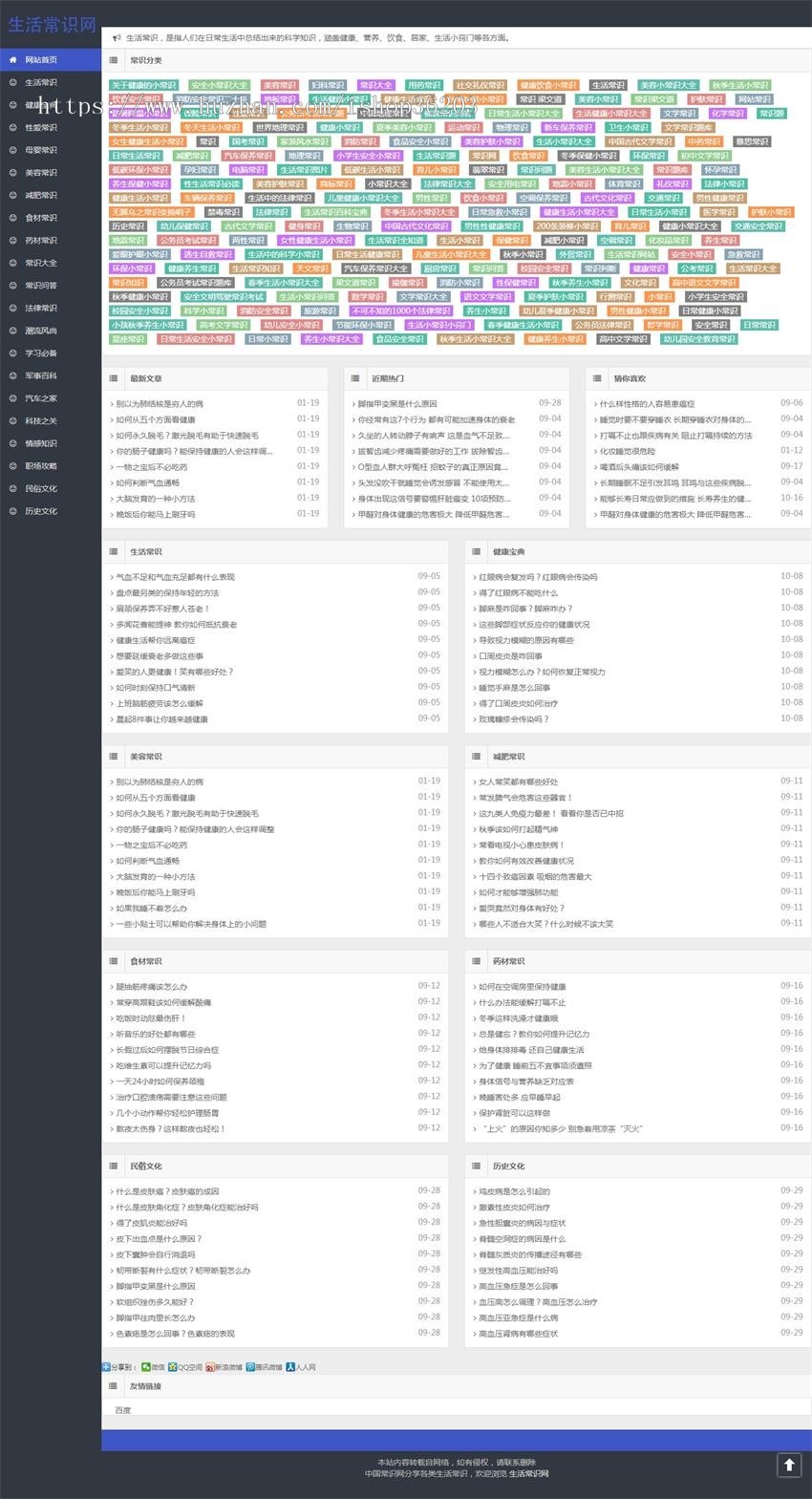Click the home icon beside 网站首页

(12, 59)
